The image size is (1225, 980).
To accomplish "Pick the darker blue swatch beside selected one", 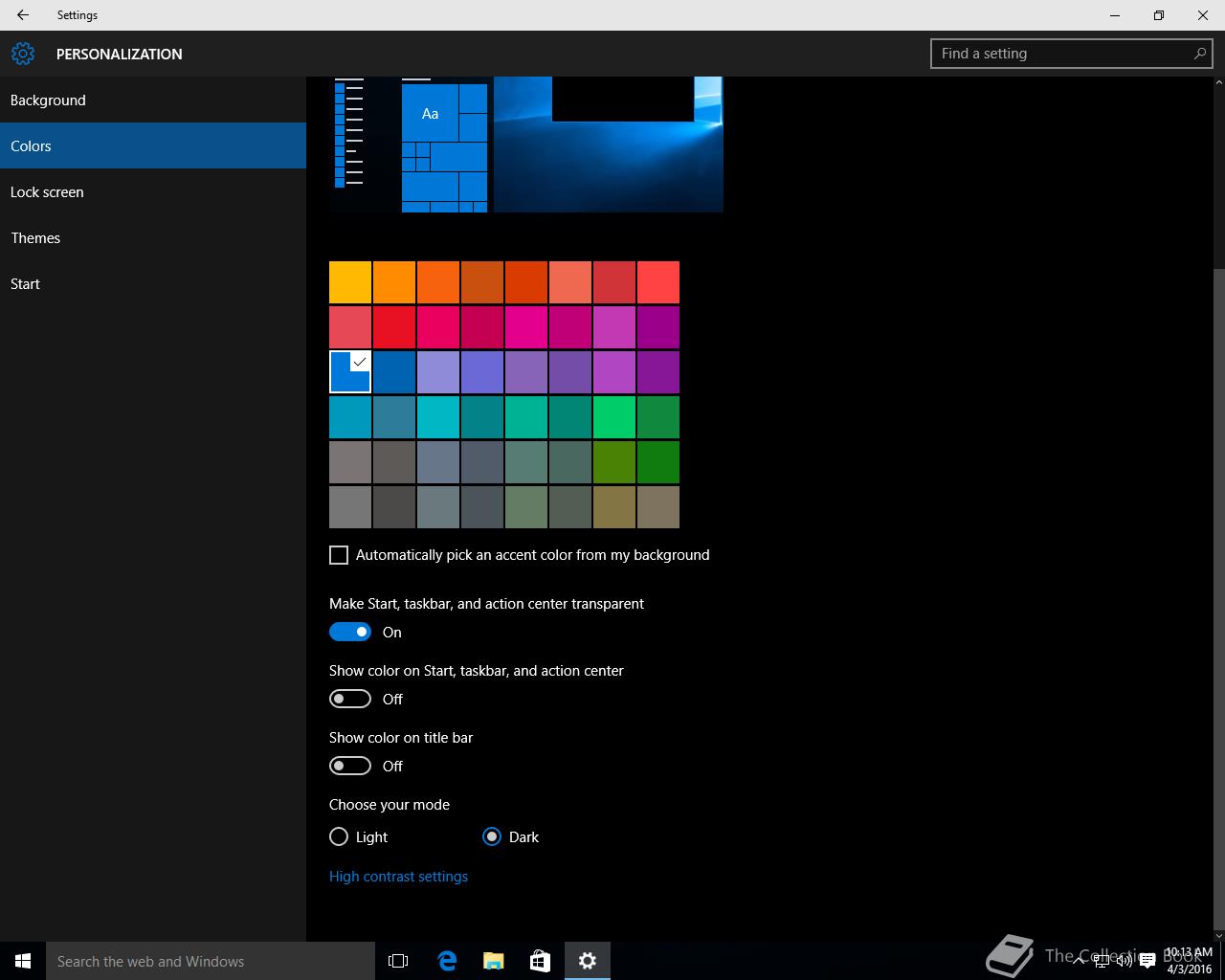I will pos(394,372).
